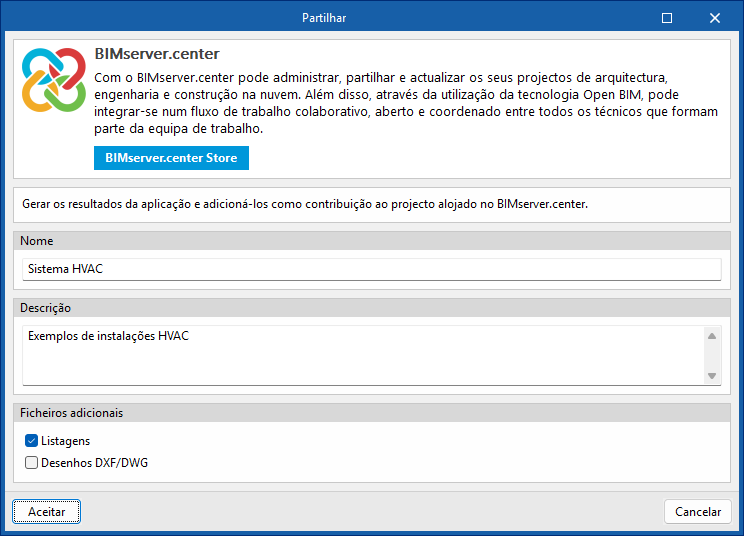Viewport: 744px width, 536px height.
Task: Open the BIMserver.center Store
Action: pyautogui.click(x=171, y=158)
